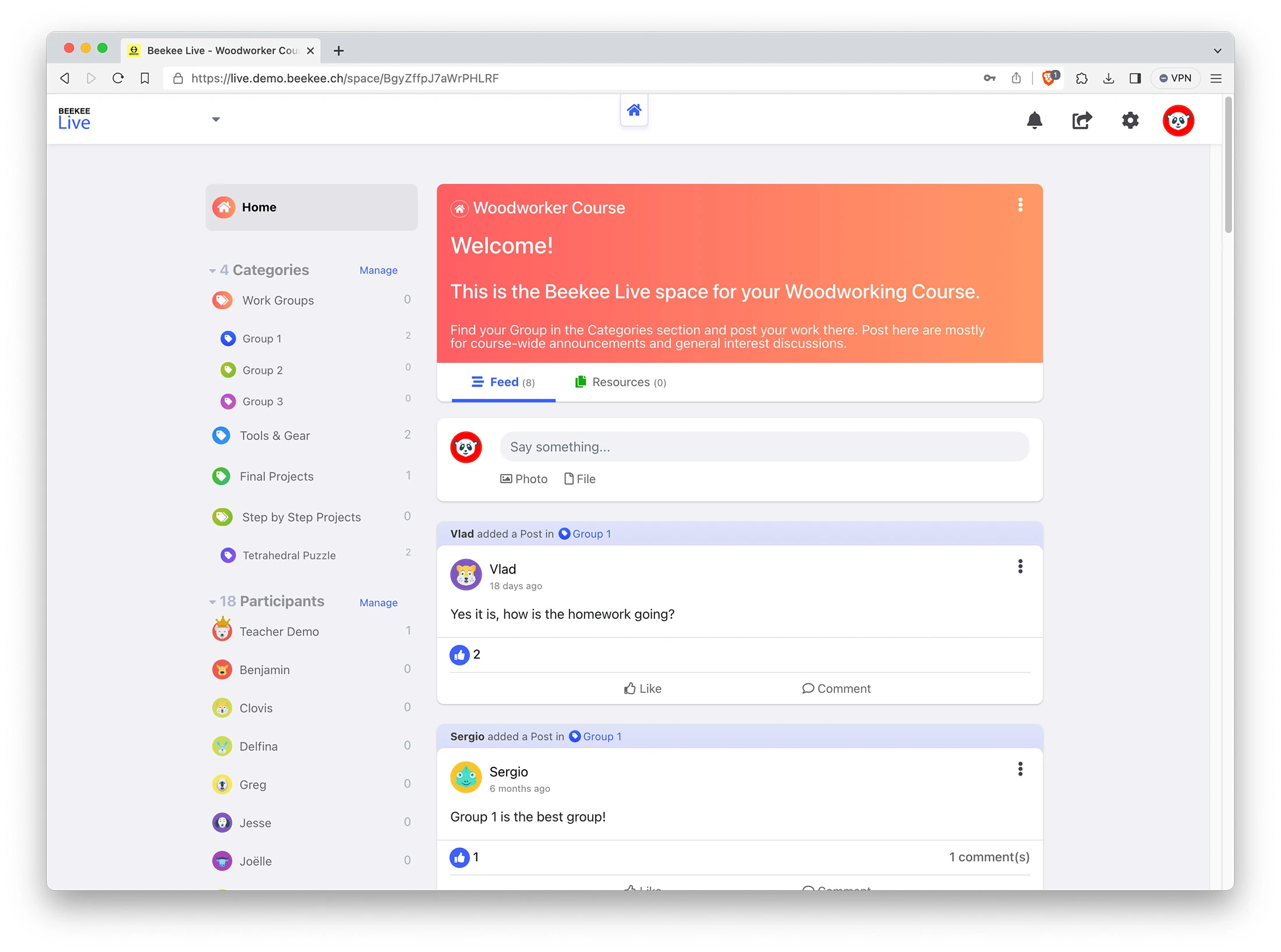Viewport: 1281px width, 952px height.
Task: Open the three-dot menu on the Woodworker banner
Action: (x=1020, y=205)
